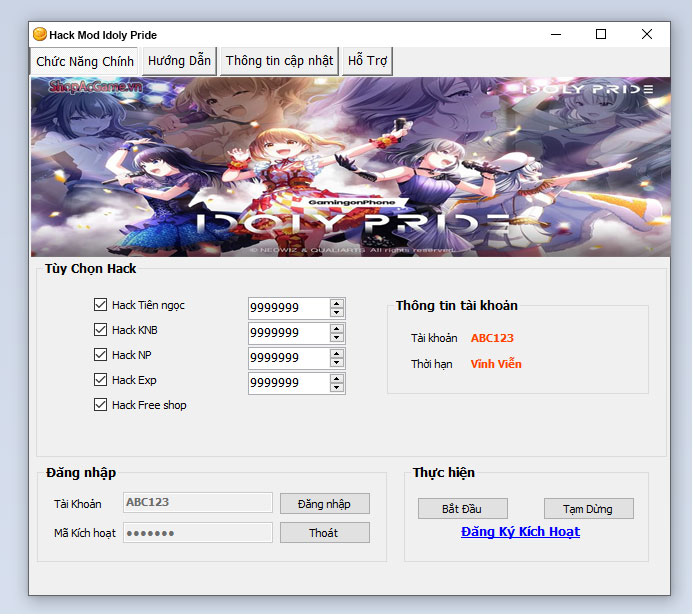Toggle the Hack KNB checkbox
693x616 pixels.
[100, 330]
